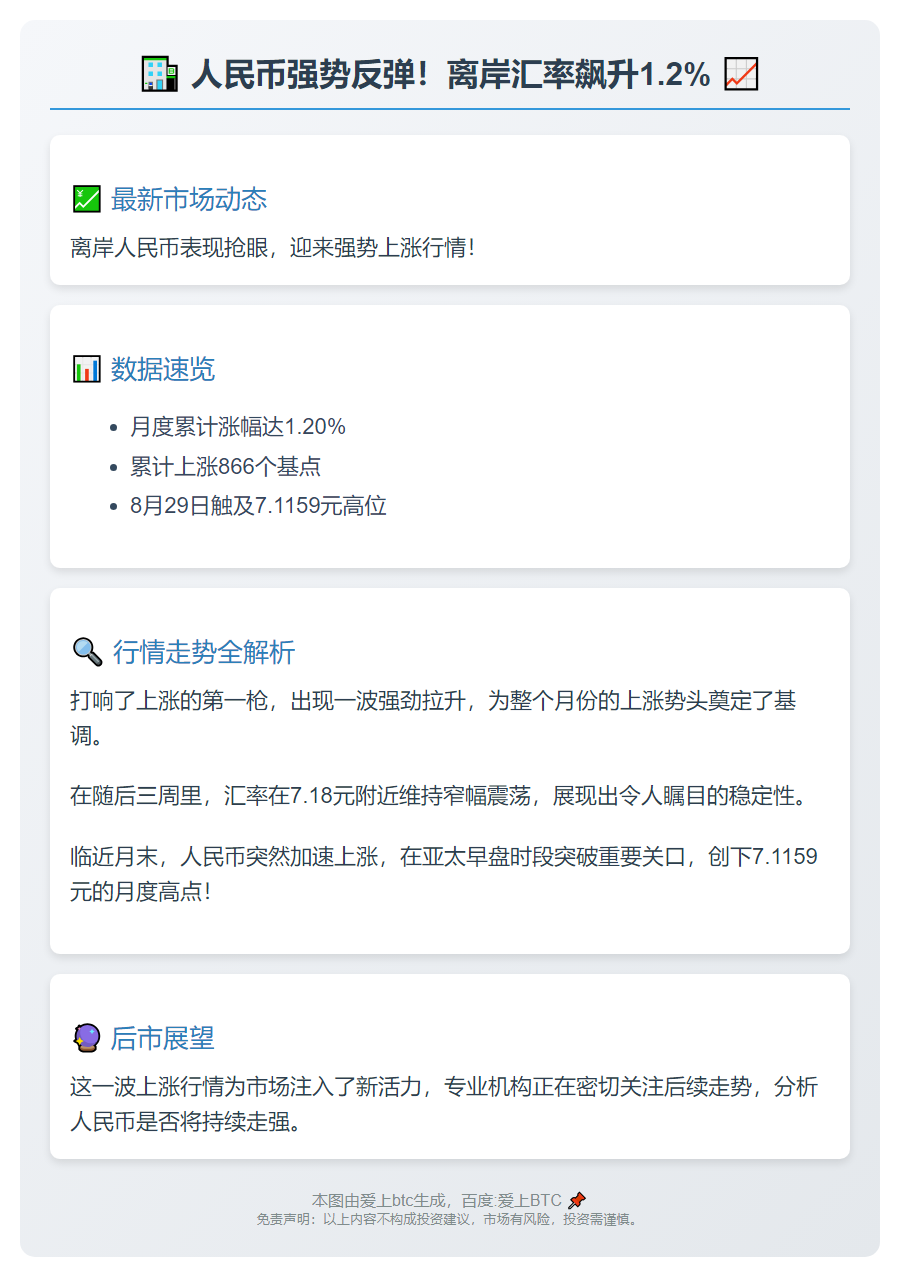Select the magnifying glass icon near 行情走势全解析
This screenshot has height=1277, width=900.
[87, 650]
